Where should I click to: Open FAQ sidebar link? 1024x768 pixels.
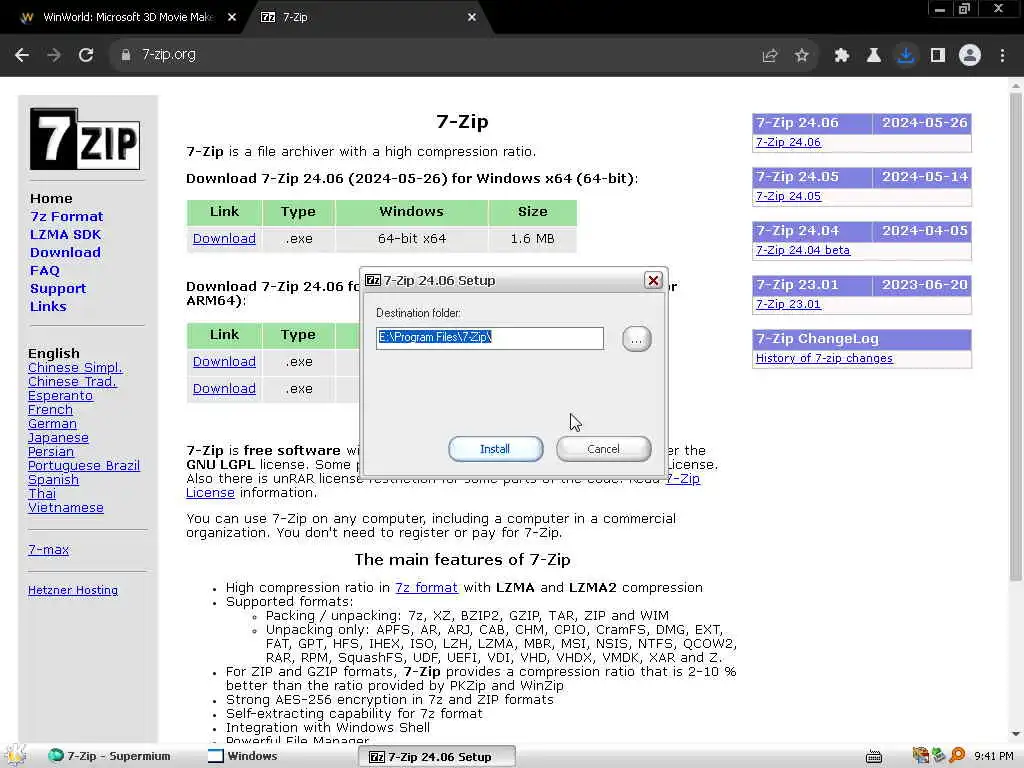click(x=44, y=270)
